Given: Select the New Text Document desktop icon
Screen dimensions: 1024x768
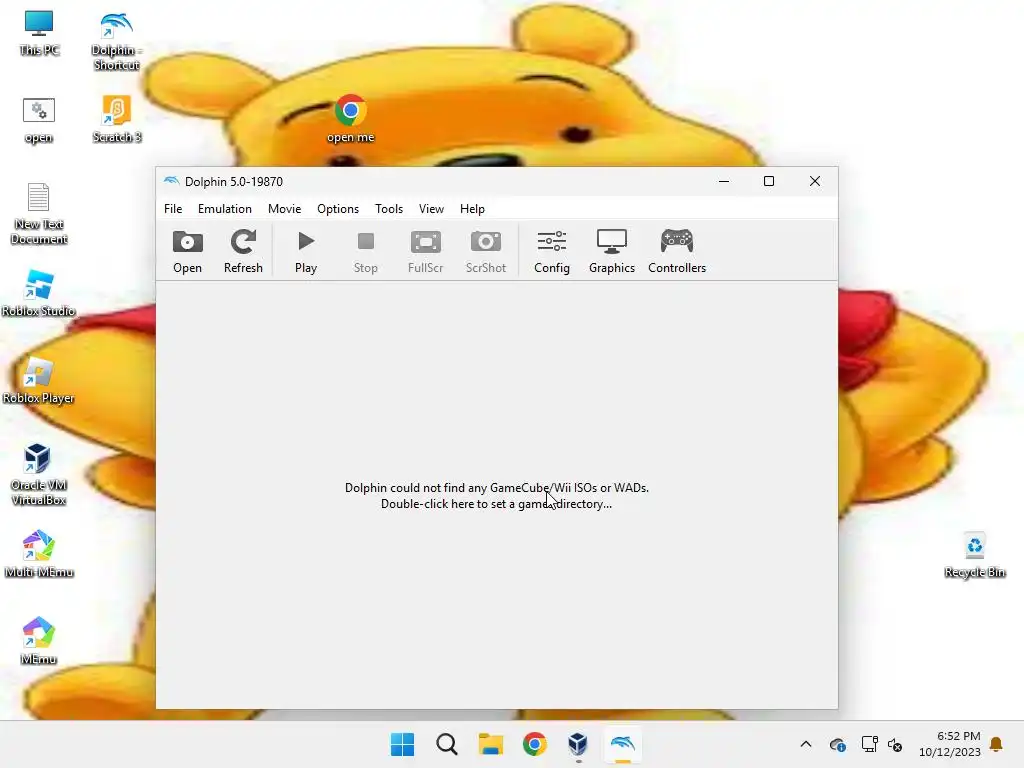Looking at the screenshot, I should click(39, 214).
